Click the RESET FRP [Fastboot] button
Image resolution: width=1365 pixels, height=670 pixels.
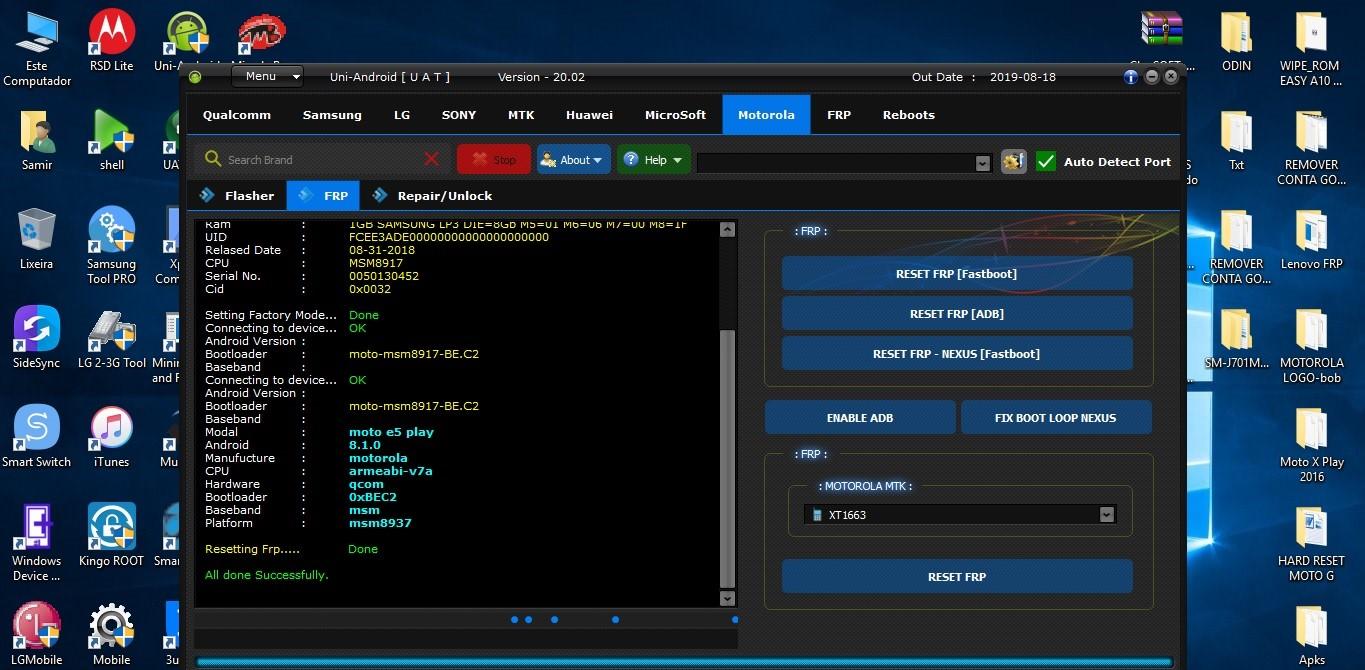coord(957,274)
